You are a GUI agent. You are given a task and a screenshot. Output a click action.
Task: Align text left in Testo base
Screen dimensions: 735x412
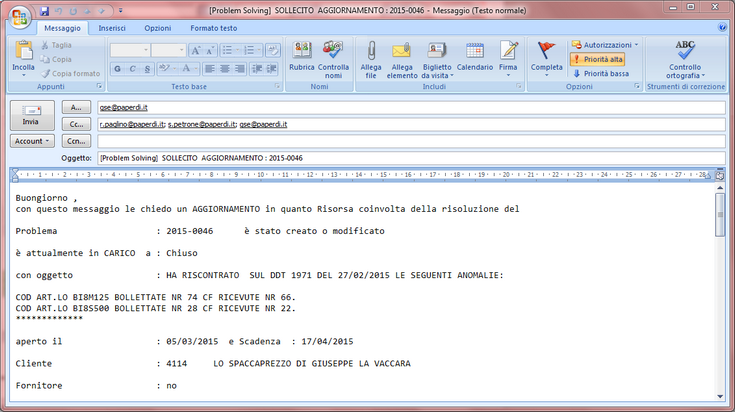pos(210,69)
